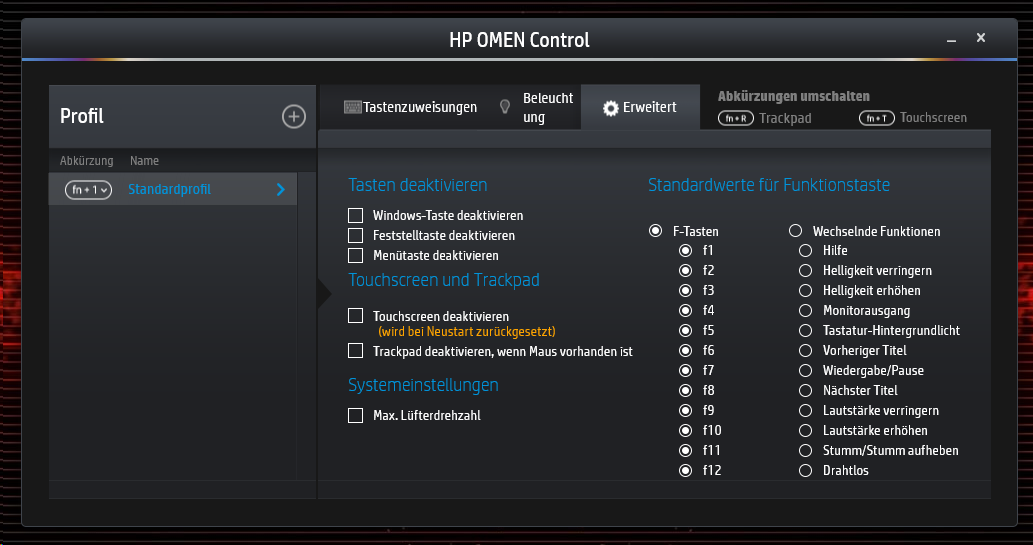Viewport: 1033px width, 545px height.
Task: Choose Helligkeit verringern radio option
Action: 805,270
